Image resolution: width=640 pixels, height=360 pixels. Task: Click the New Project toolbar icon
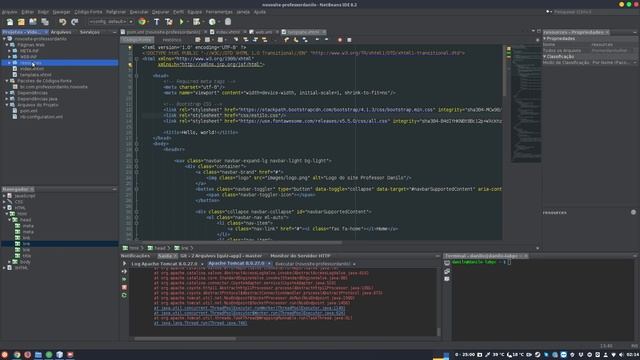tap(21, 22)
